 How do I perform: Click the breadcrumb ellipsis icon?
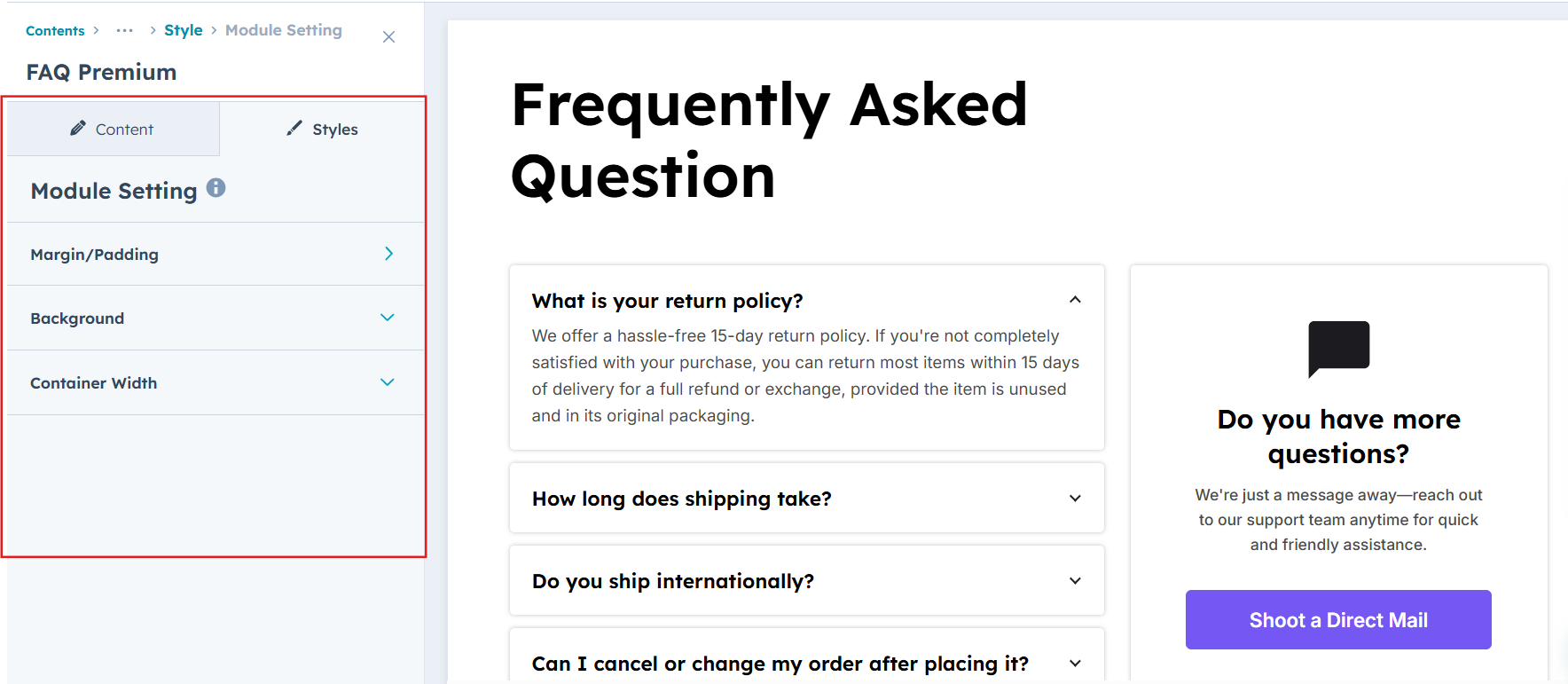(x=124, y=30)
